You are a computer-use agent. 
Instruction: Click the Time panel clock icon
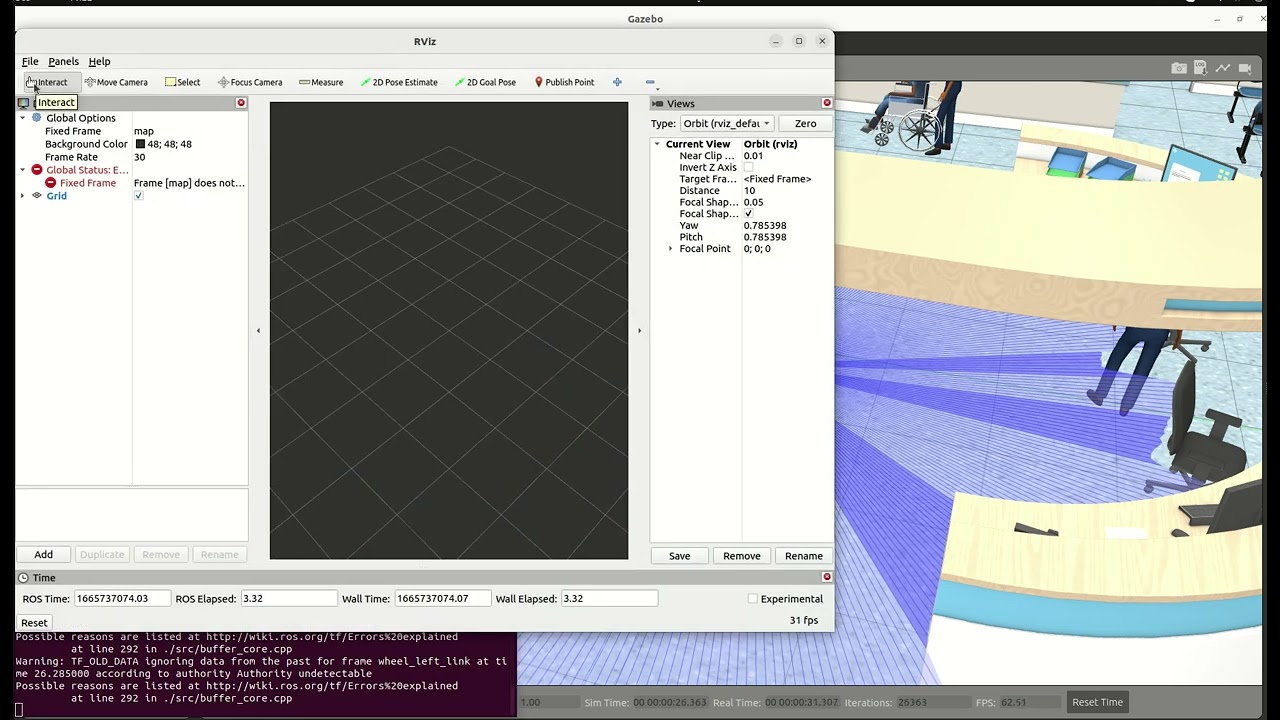(x=23, y=577)
